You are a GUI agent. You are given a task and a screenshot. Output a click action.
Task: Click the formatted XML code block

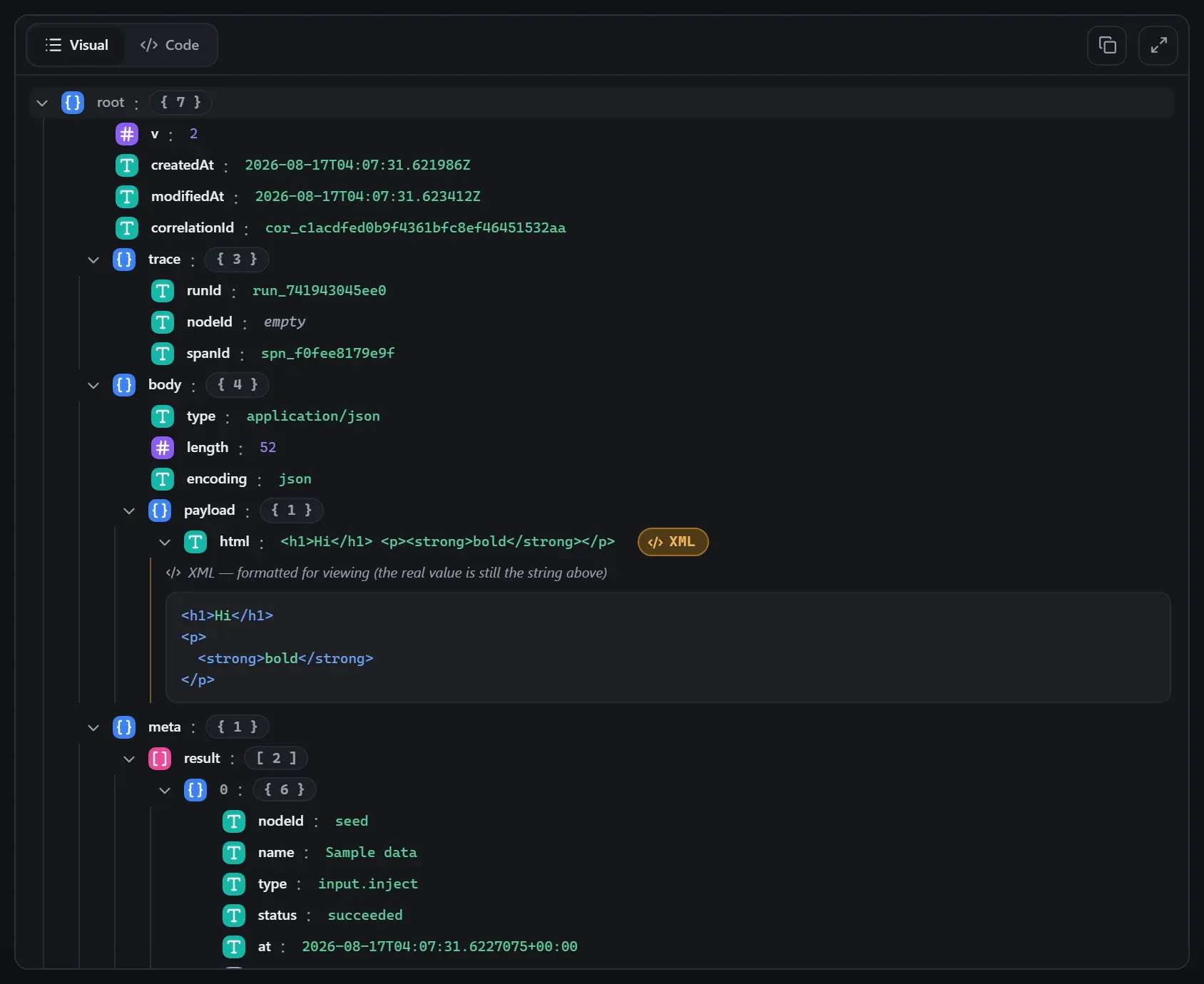668,647
